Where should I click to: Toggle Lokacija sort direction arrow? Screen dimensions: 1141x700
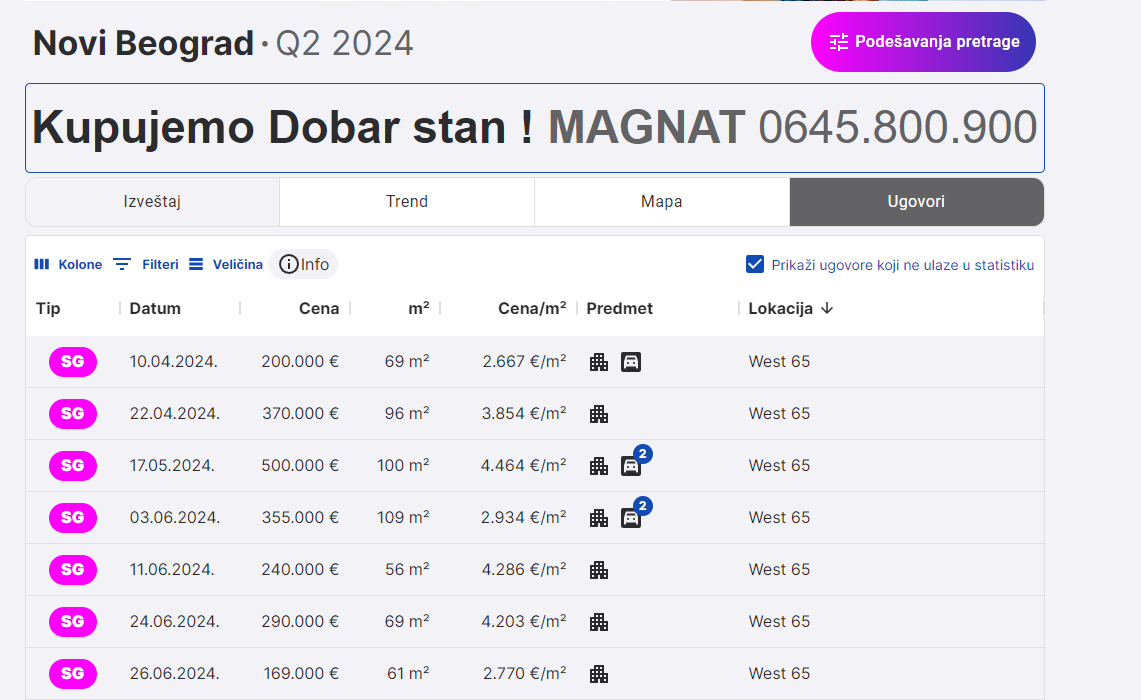827,309
